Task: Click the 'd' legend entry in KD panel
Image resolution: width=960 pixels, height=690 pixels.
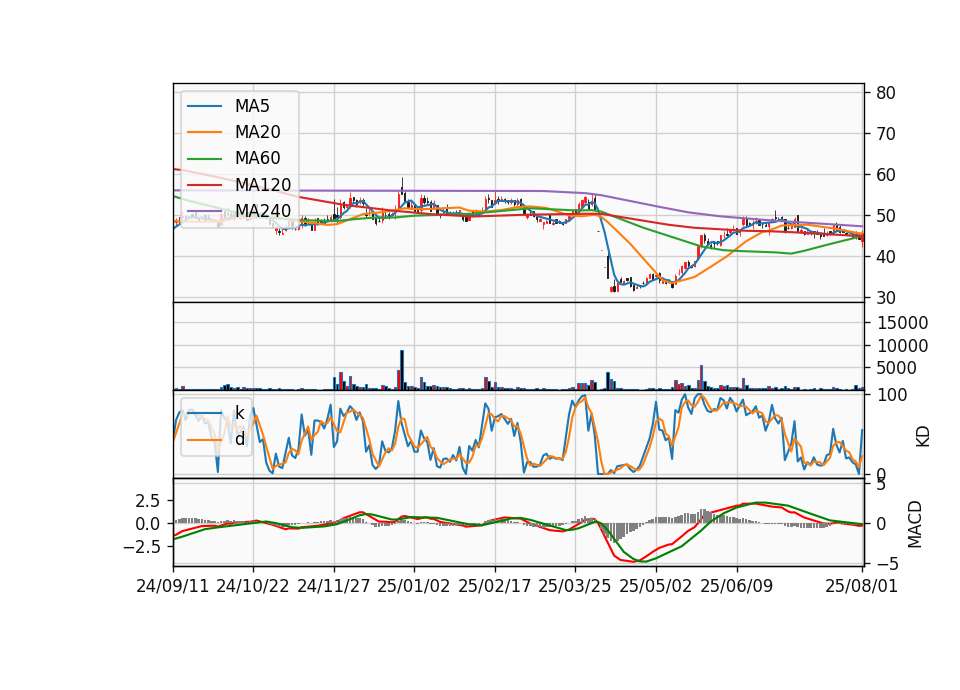Action: pos(240,439)
